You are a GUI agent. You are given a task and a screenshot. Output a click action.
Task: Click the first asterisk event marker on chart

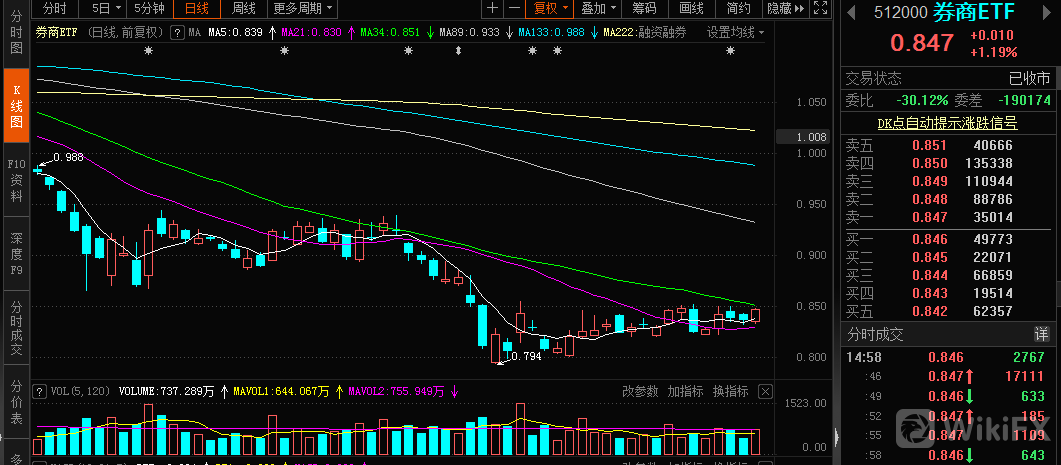149,50
